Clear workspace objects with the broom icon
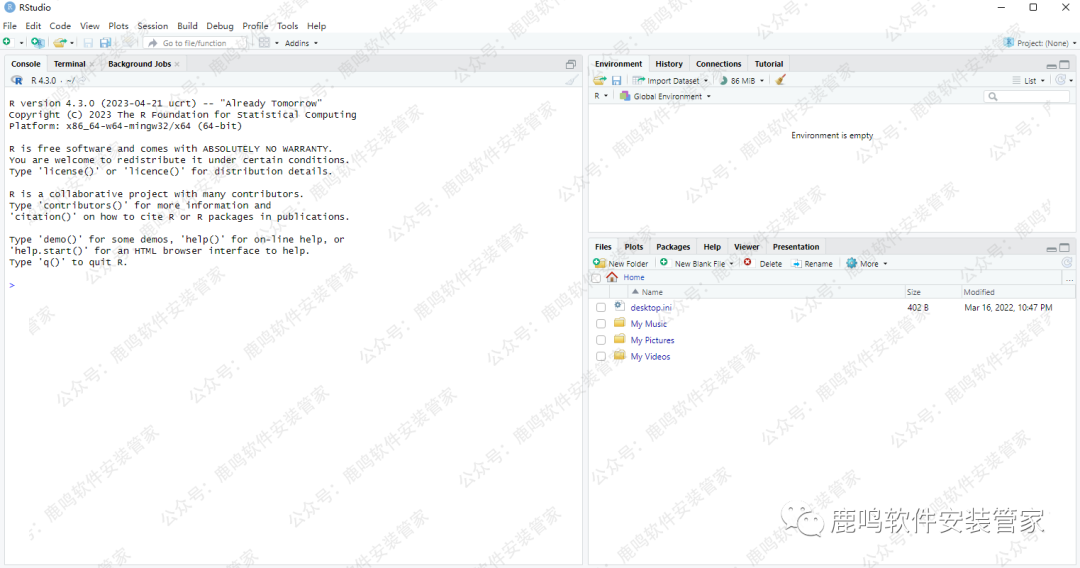Viewport: 1080px width, 568px height. tap(780, 80)
